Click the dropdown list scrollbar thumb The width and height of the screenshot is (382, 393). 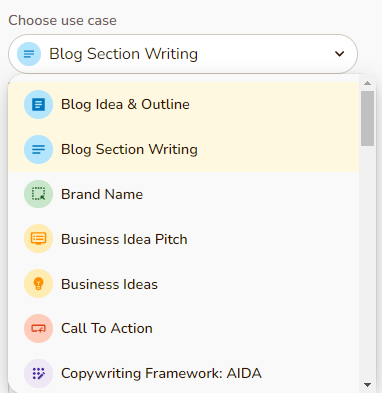tap(367, 118)
